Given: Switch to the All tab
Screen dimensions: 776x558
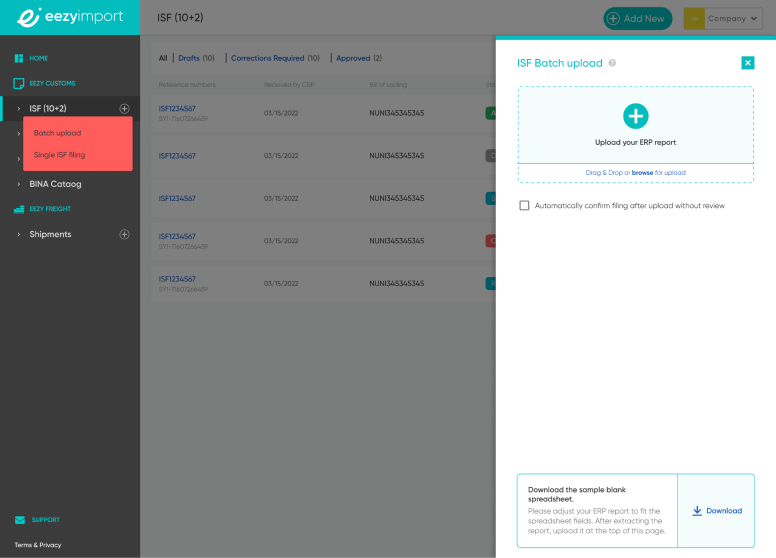Looking at the screenshot, I should [x=163, y=58].
